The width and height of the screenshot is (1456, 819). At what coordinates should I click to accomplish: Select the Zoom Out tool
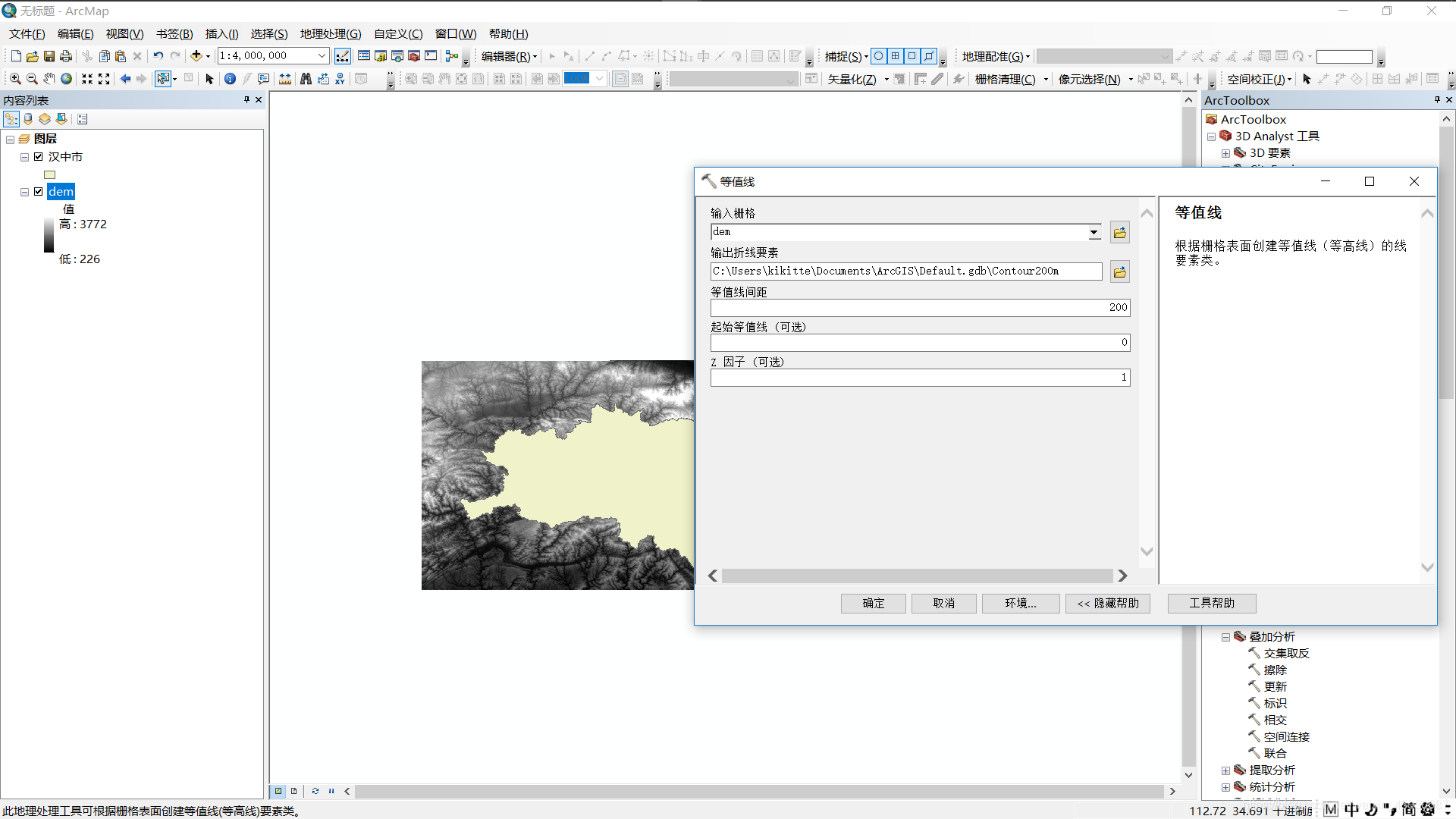point(32,79)
